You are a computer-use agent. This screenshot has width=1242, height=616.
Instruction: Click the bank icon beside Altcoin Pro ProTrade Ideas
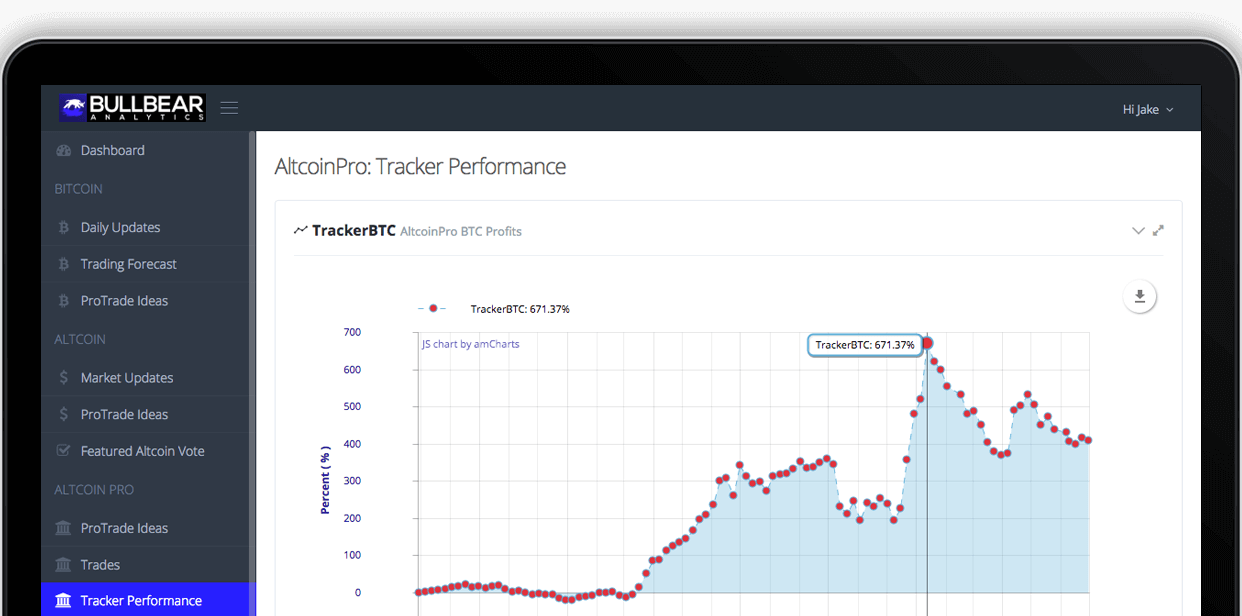pyautogui.click(x=64, y=528)
